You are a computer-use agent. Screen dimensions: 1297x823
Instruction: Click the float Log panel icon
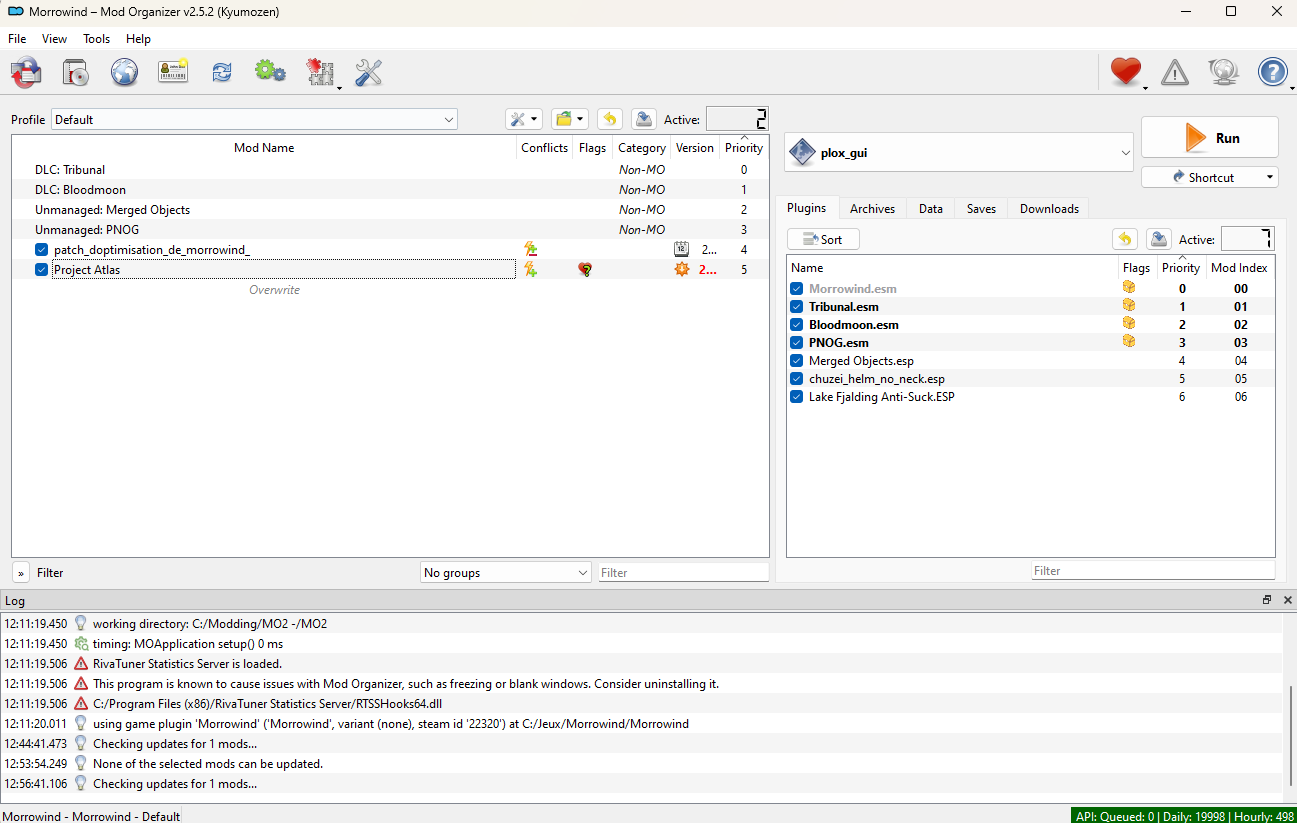click(1267, 600)
